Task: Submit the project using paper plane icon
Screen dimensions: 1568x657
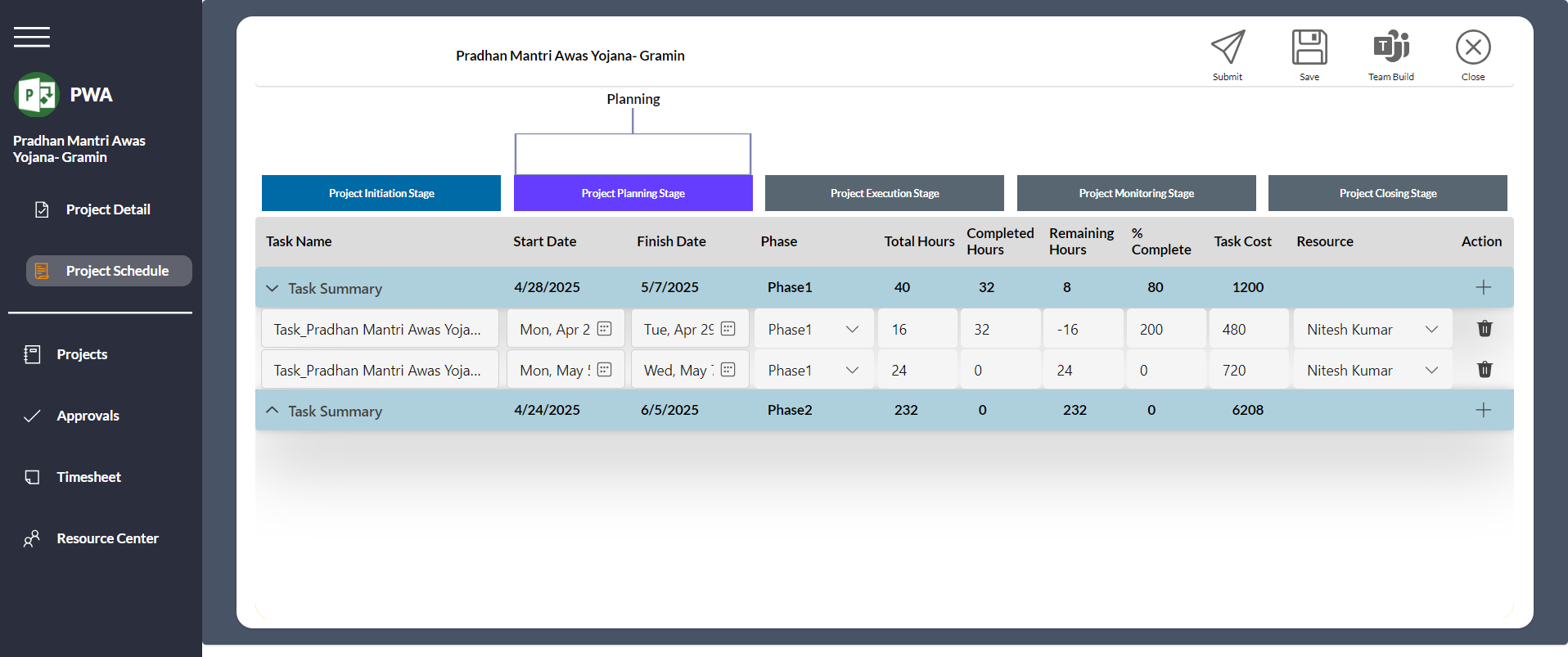Action: click(x=1228, y=47)
